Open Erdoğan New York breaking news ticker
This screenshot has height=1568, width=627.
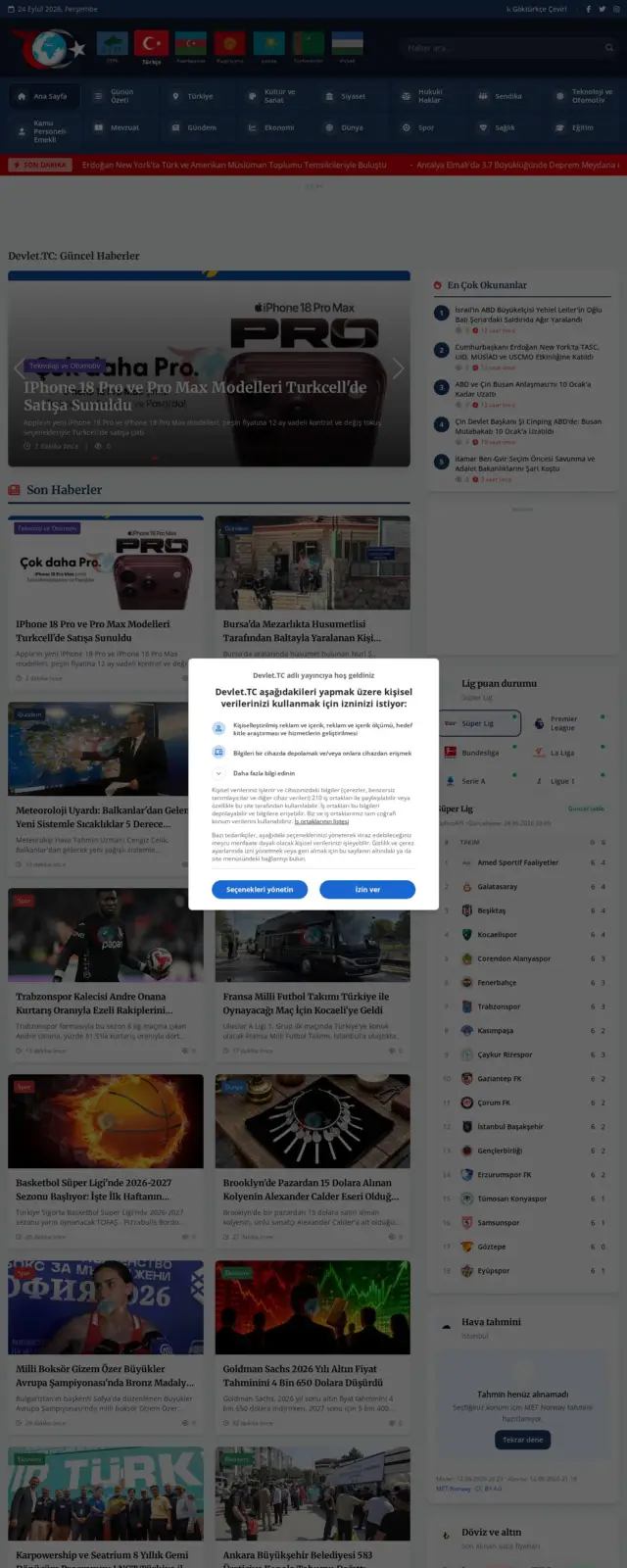tap(234, 165)
